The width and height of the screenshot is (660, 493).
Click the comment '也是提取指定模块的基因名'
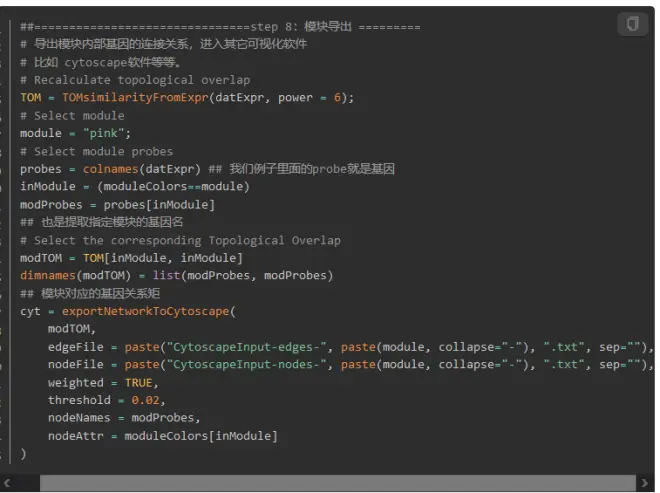(x=101, y=222)
